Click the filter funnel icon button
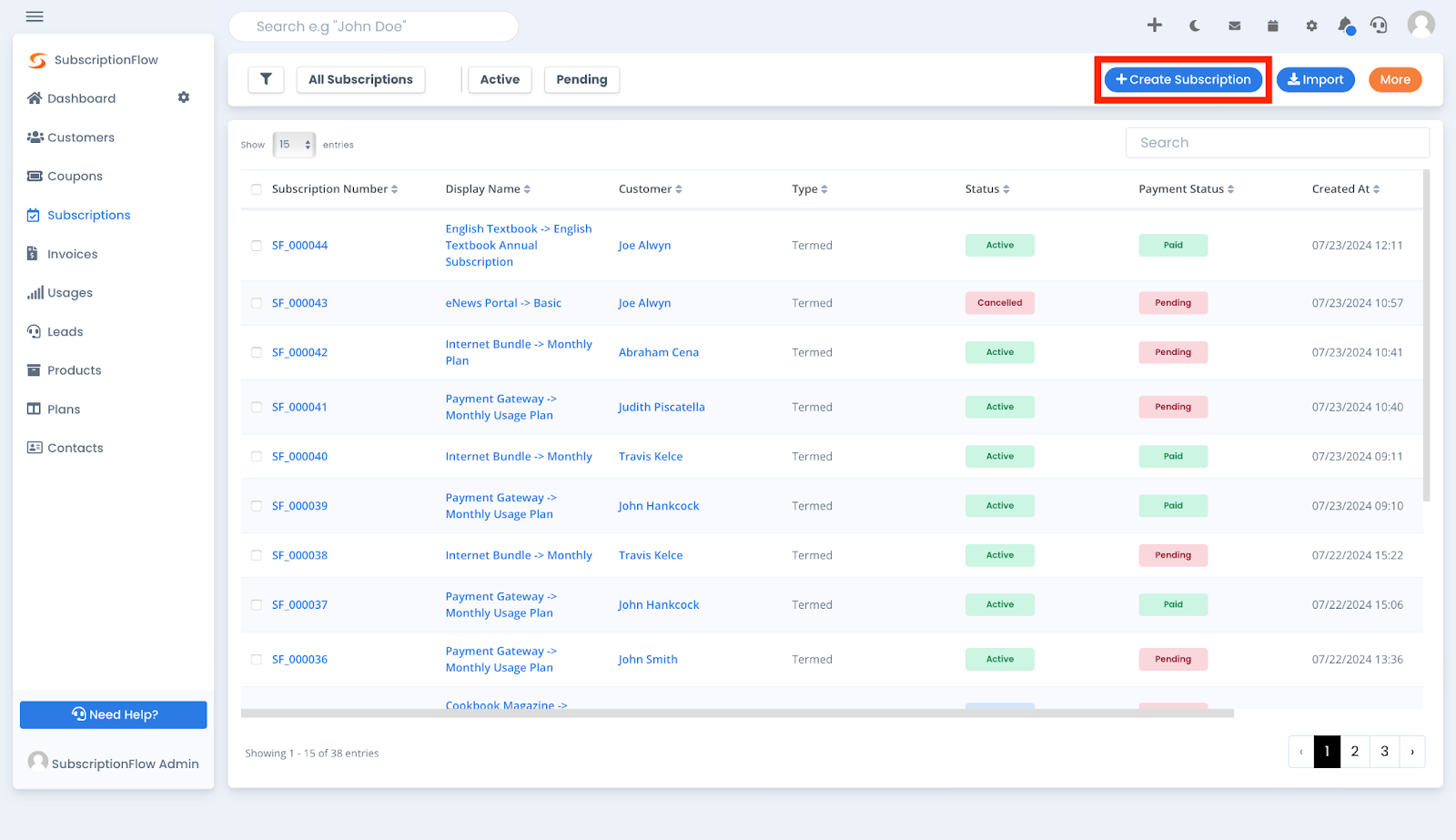Screen dimensions: 1456x840 pos(266,79)
